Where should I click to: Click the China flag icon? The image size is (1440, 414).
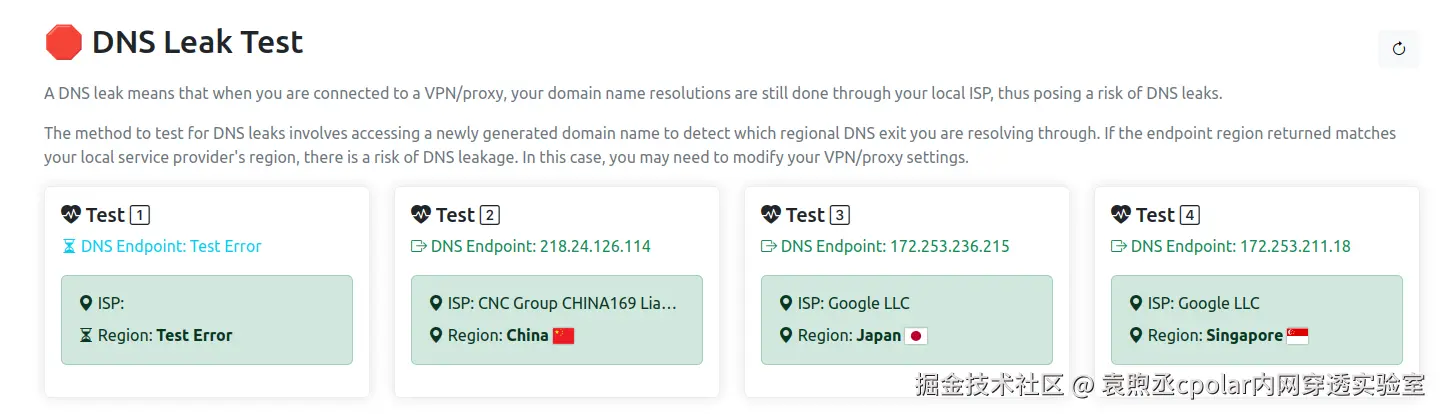coord(564,336)
